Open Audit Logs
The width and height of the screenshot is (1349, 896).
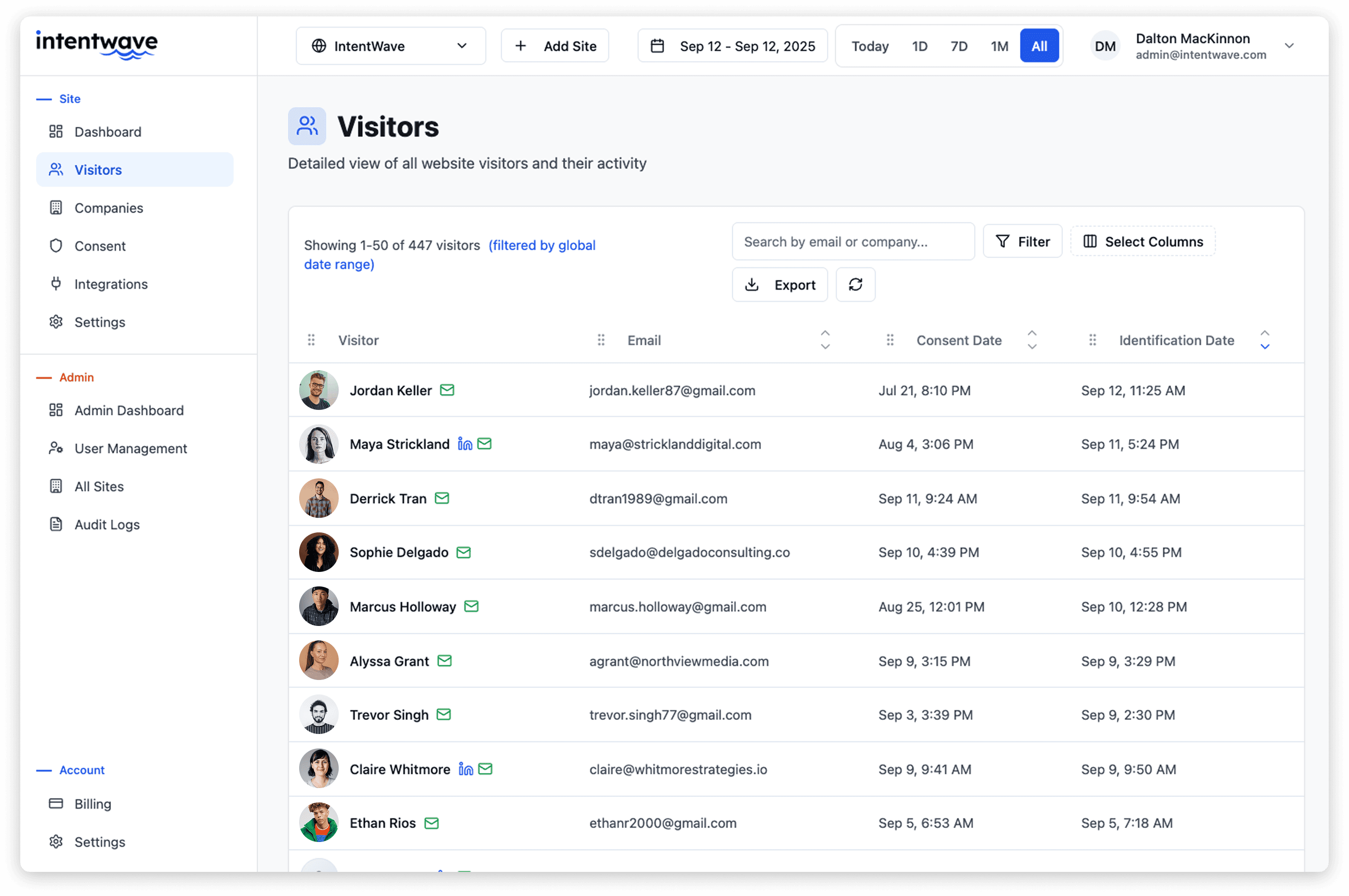(135, 525)
